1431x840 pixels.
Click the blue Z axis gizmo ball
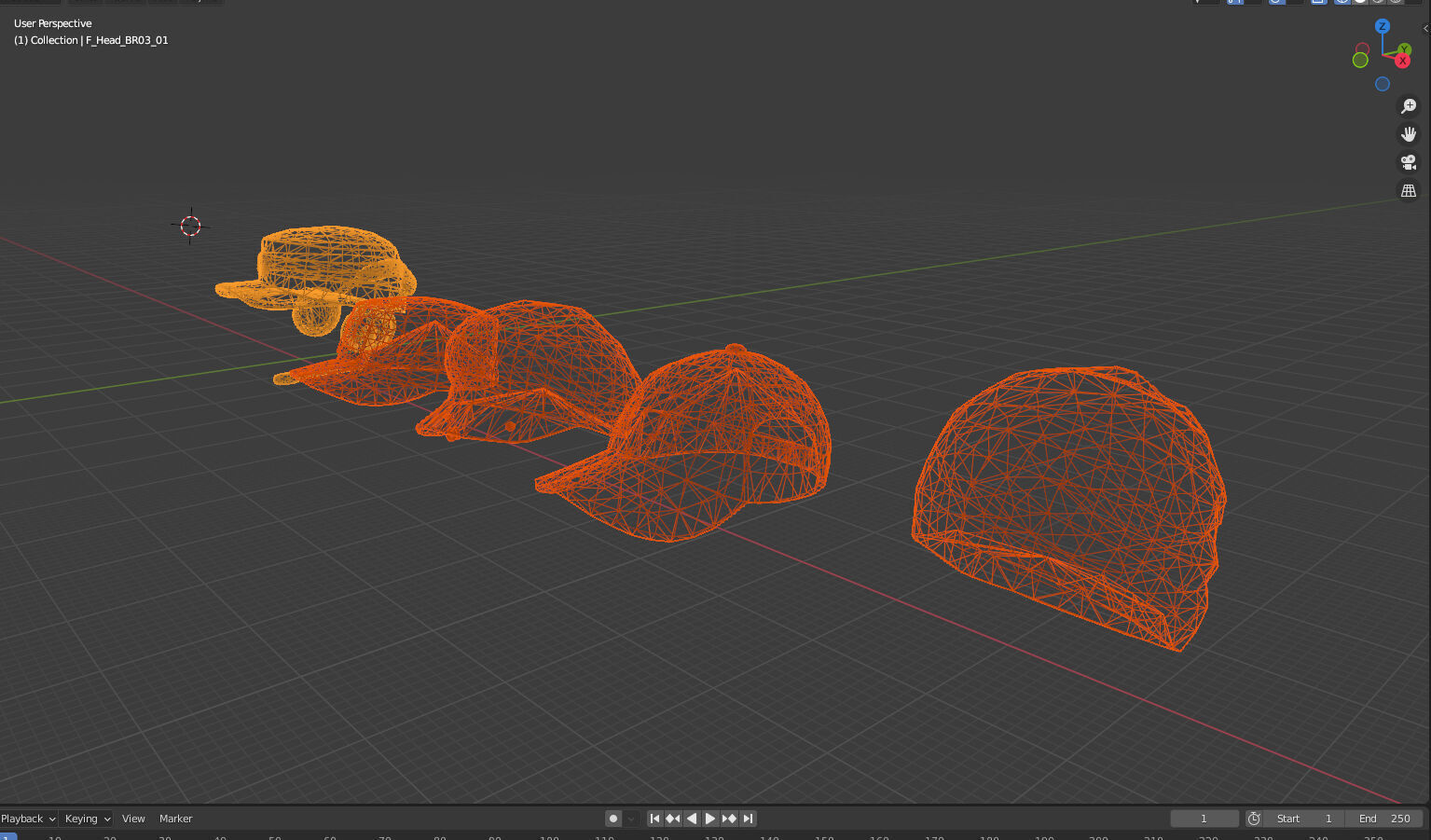1383,26
